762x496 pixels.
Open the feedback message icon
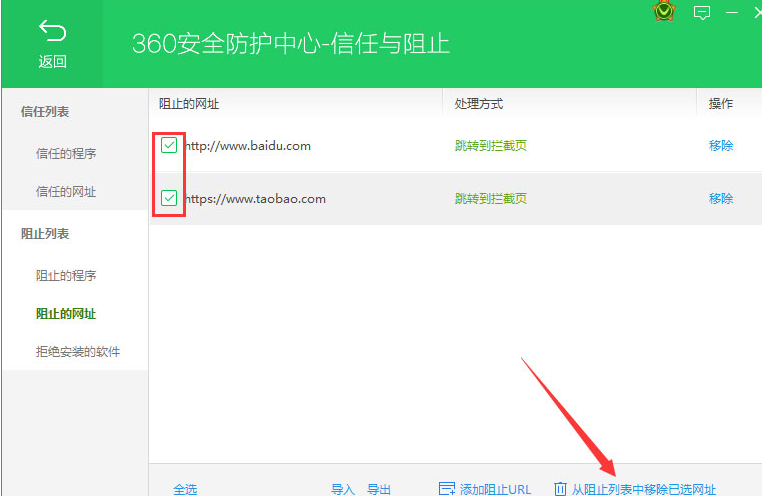702,12
